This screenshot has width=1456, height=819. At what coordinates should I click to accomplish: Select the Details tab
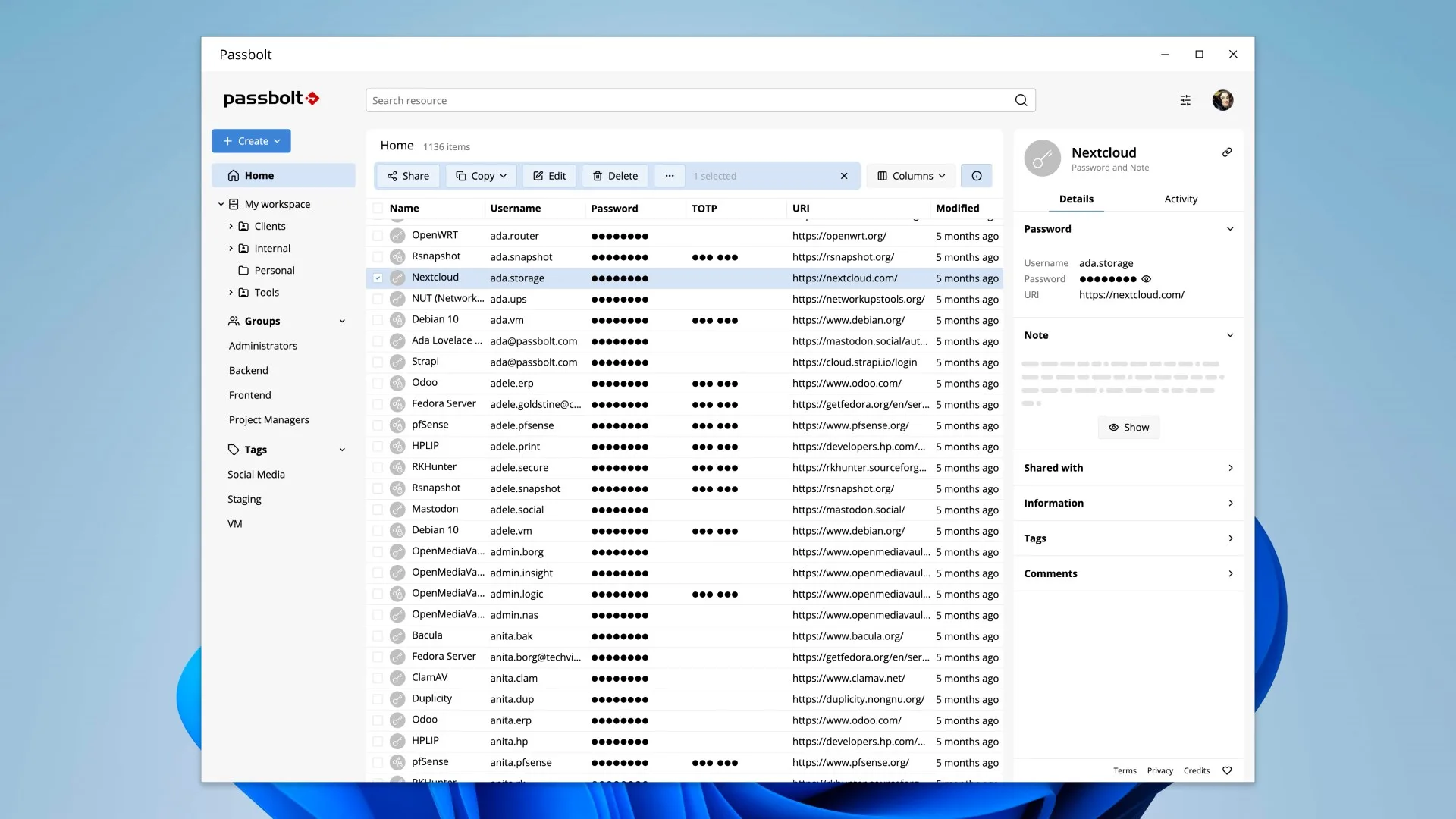[x=1076, y=199]
